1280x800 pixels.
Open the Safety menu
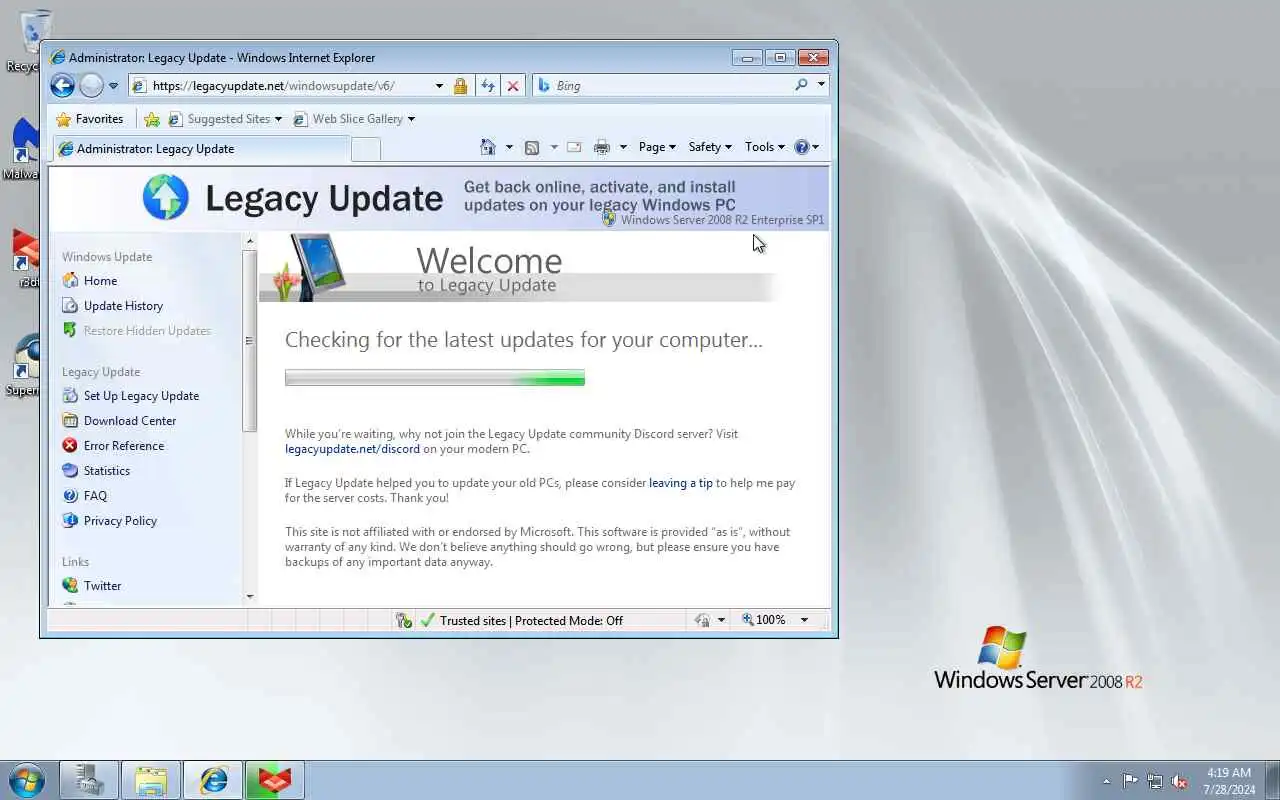point(710,147)
